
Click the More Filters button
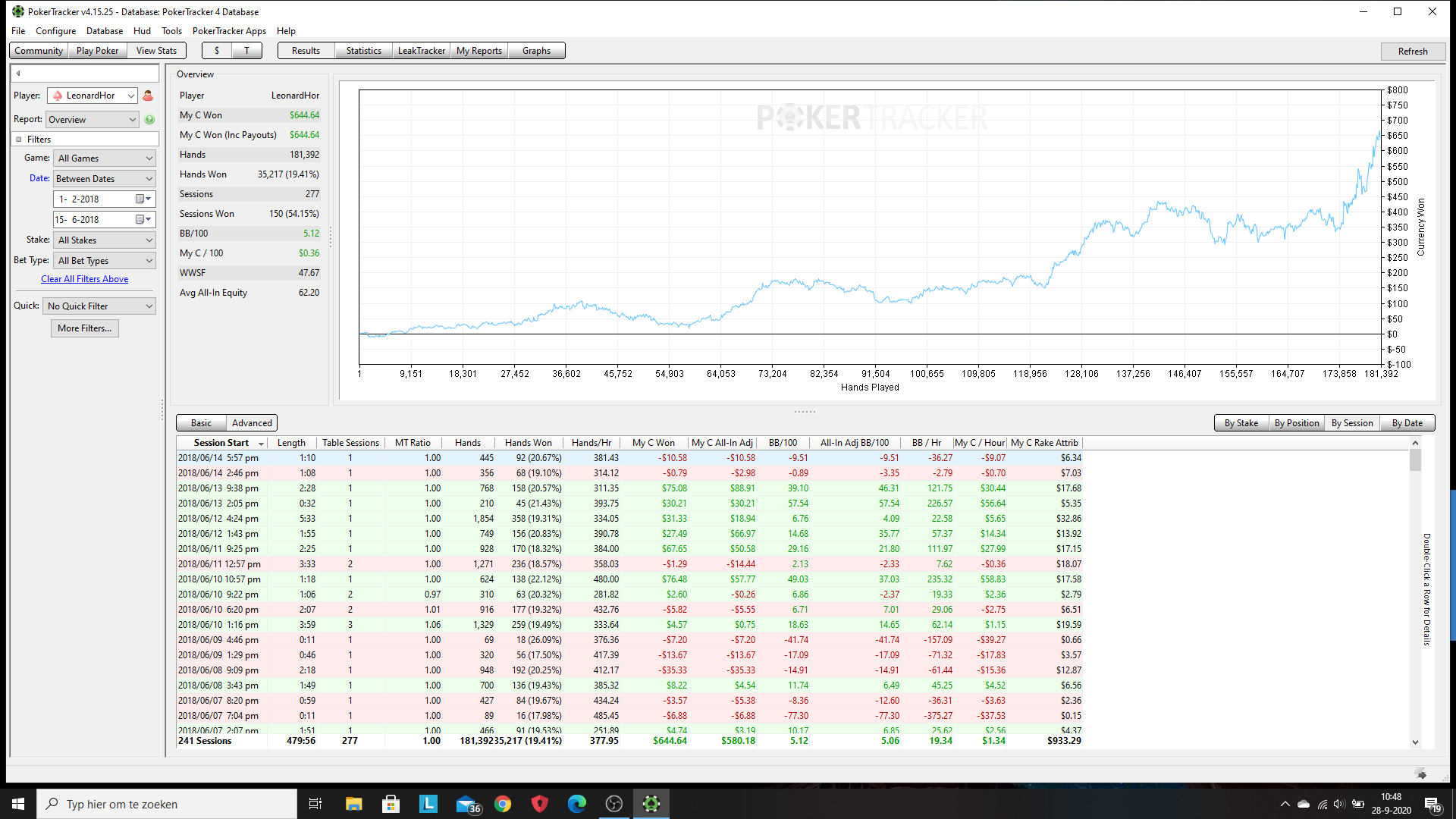(x=85, y=328)
